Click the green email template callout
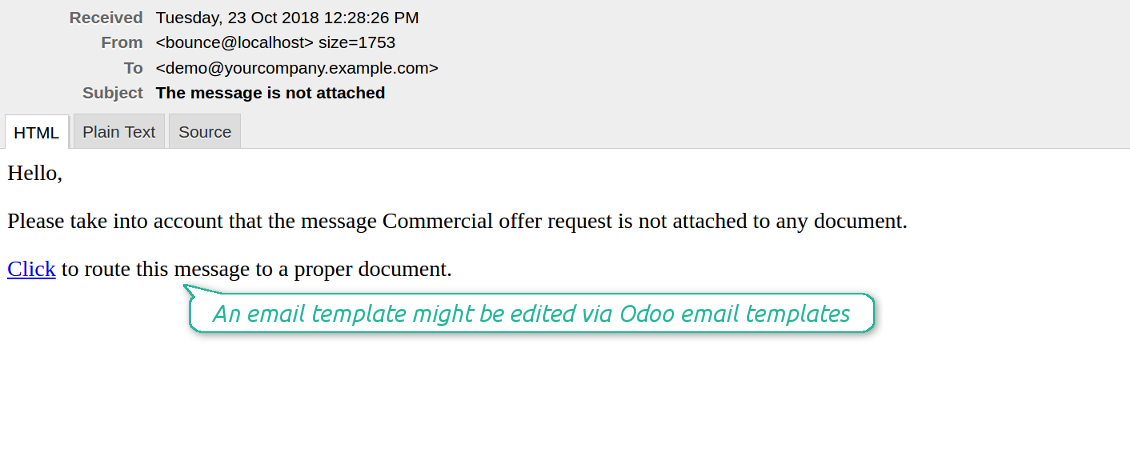Image resolution: width=1130 pixels, height=472 pixels. [531, 314]
